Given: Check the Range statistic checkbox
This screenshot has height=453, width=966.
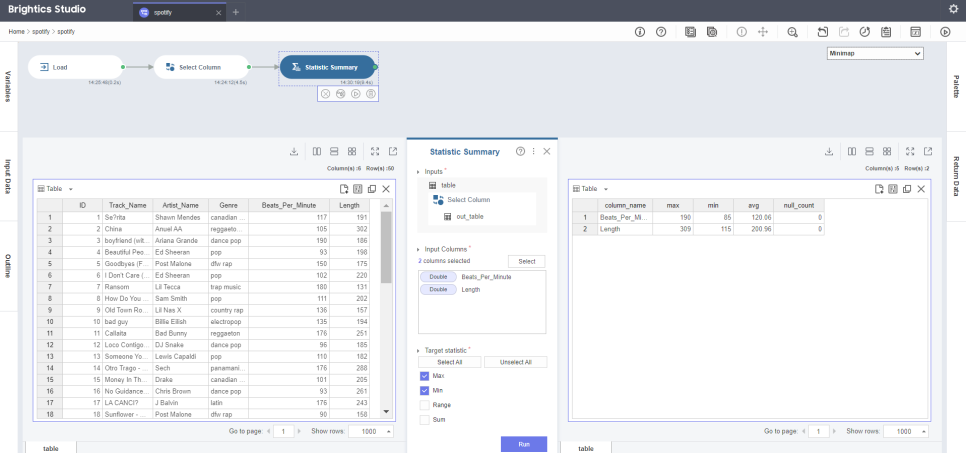Looking at the screenshot, I should point(424,406).
